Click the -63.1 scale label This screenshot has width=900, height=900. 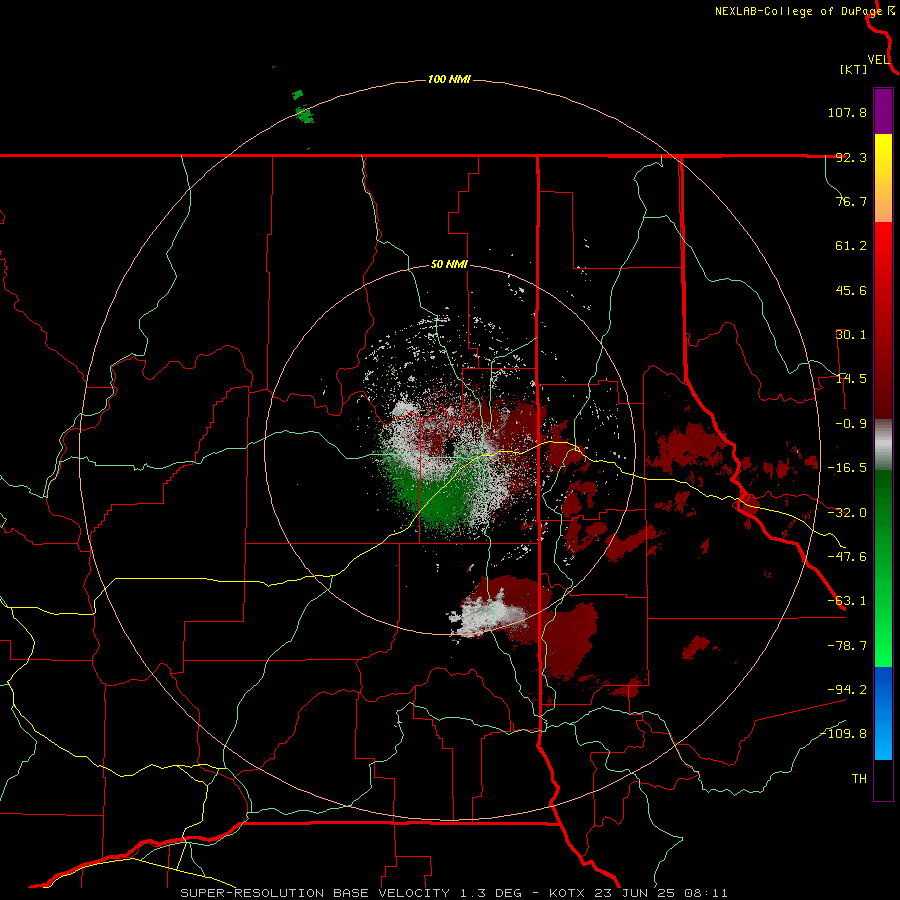click(847, 601)
